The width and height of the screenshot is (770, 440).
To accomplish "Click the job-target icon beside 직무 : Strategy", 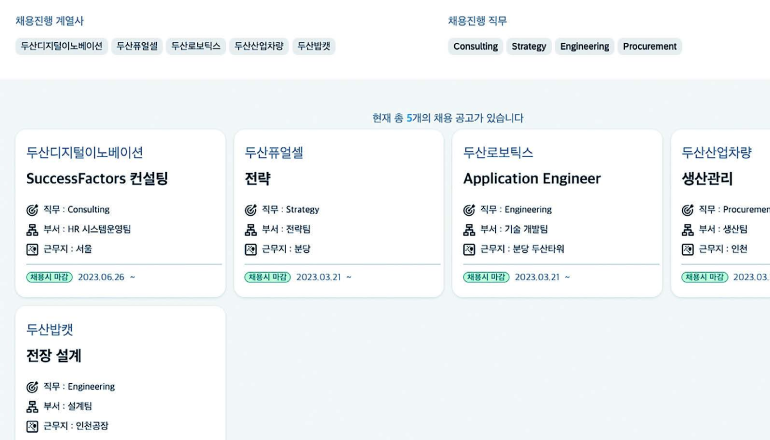I will tap(250, 210).
